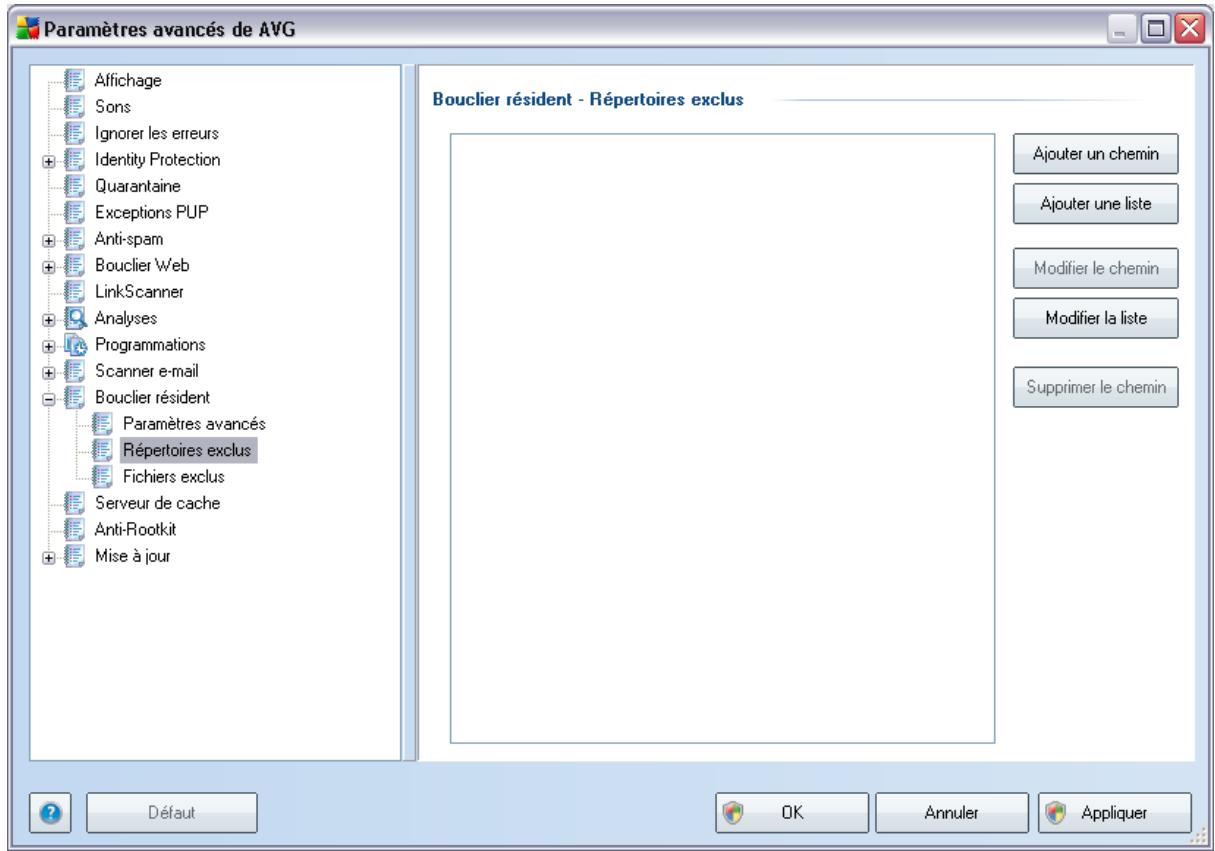Click the Appliquer button
Screen dimensions: 1215x851
point(1115,813)
